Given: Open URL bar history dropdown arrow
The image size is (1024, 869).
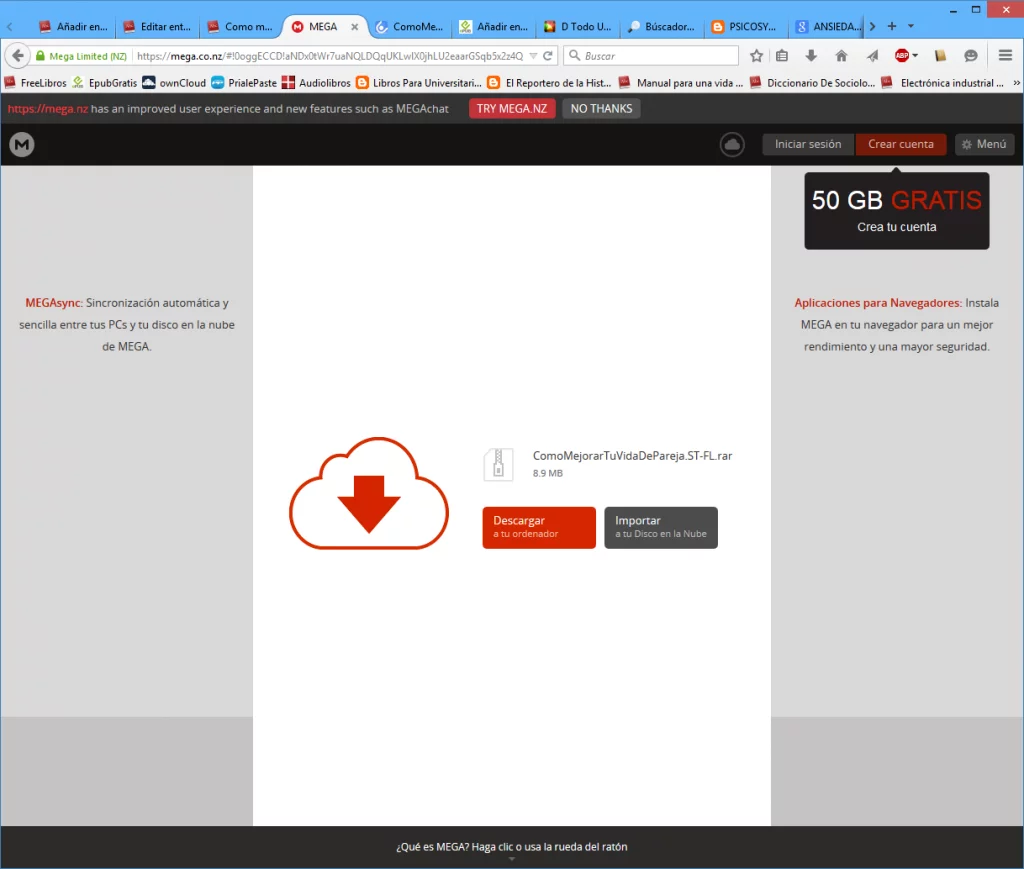Looking at the screenshot, I should 533,56.
